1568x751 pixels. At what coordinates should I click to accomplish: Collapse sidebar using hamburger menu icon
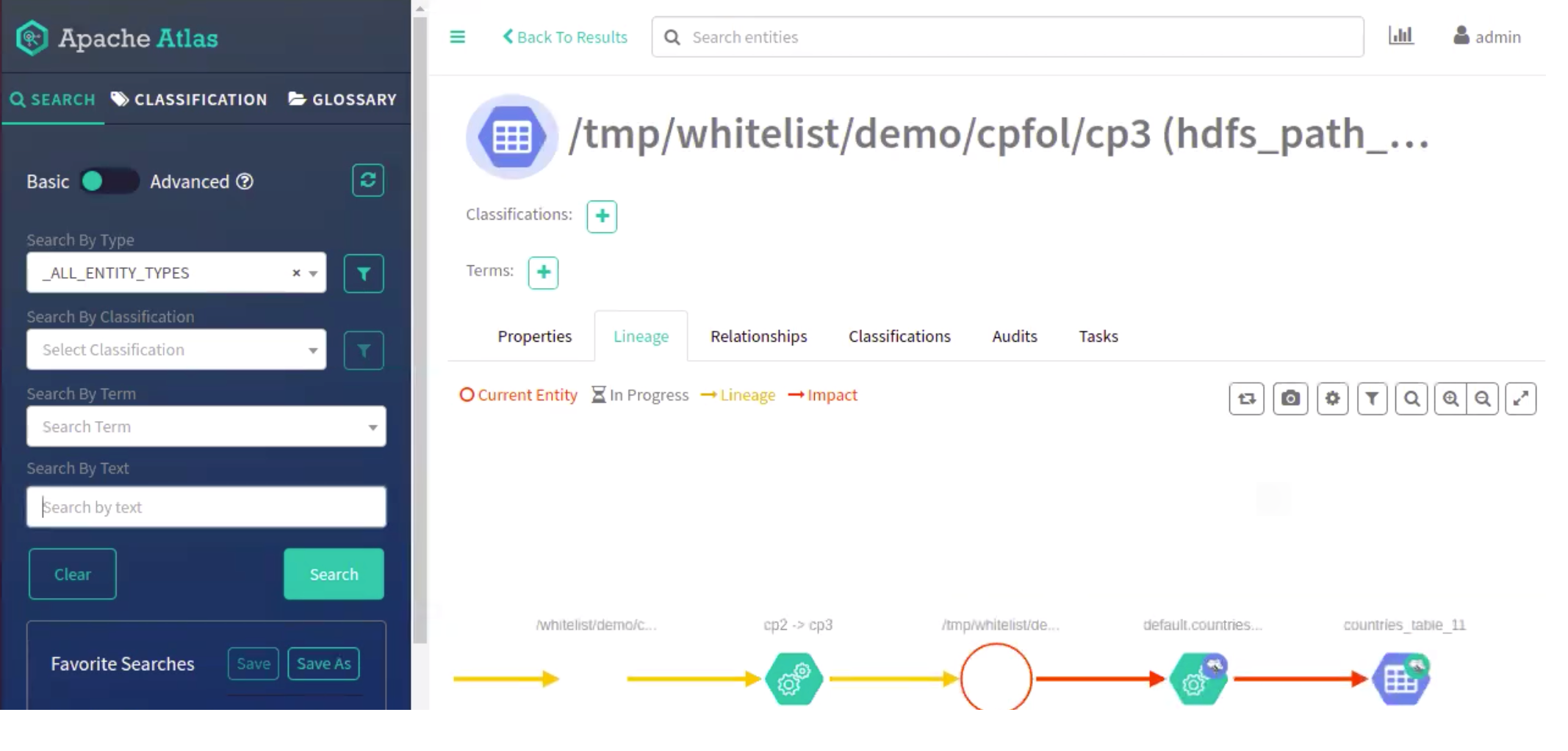pyautogui.click(x=457, y=37)
